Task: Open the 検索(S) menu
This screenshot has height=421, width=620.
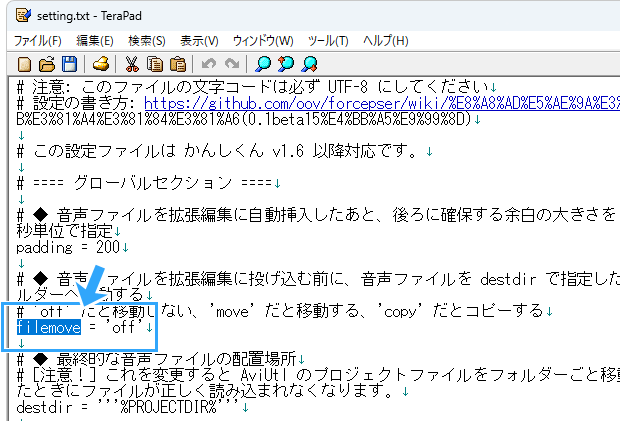Action: [x=147, y=41]
